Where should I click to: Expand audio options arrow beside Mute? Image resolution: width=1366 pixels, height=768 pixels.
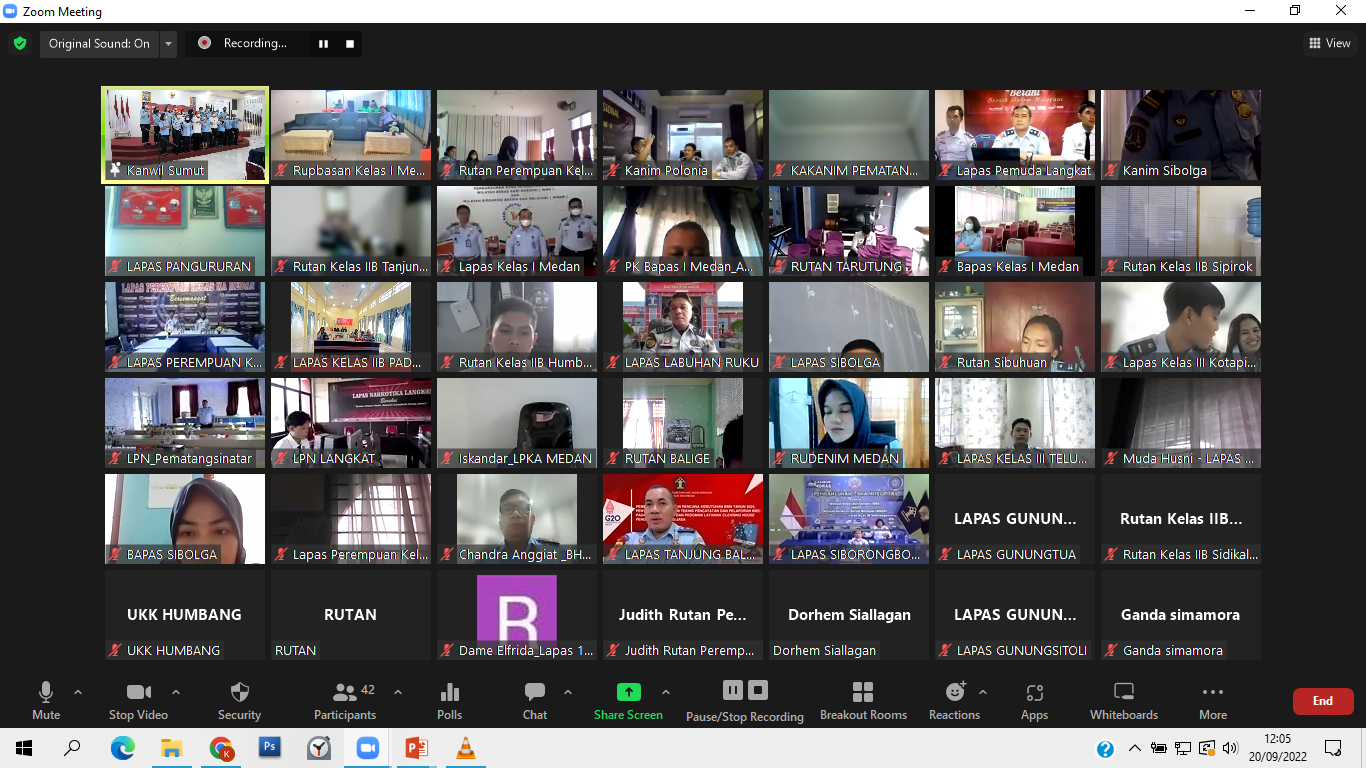pyautogui.click(x=78, y=692)
